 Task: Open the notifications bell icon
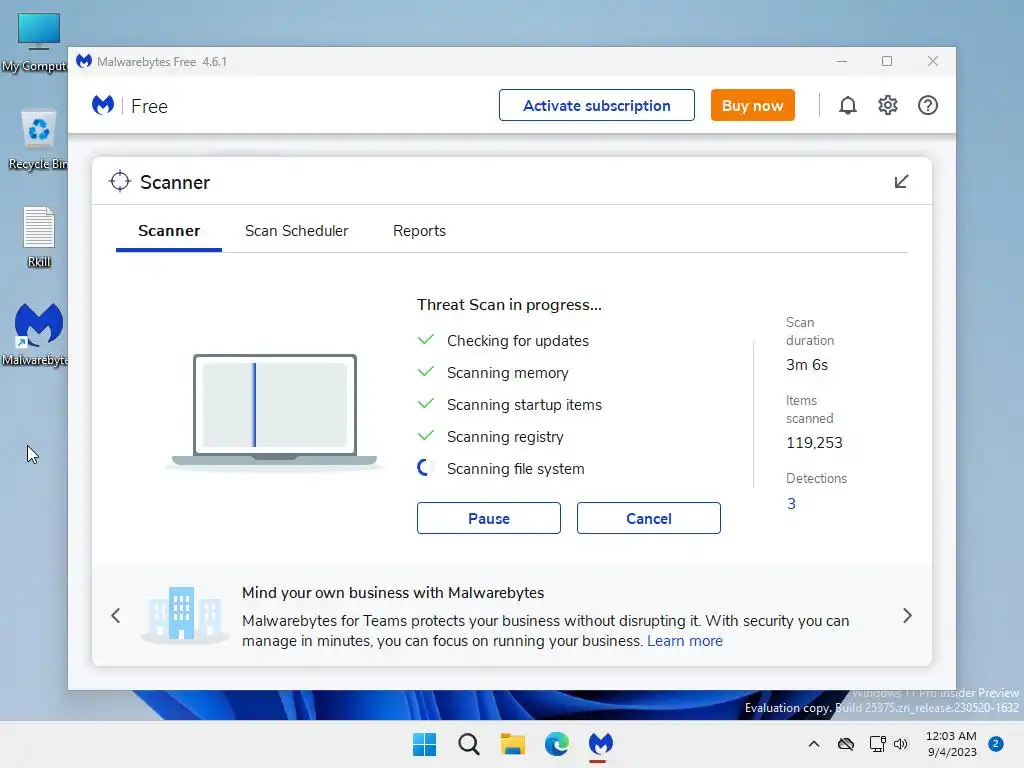point(847,105)
